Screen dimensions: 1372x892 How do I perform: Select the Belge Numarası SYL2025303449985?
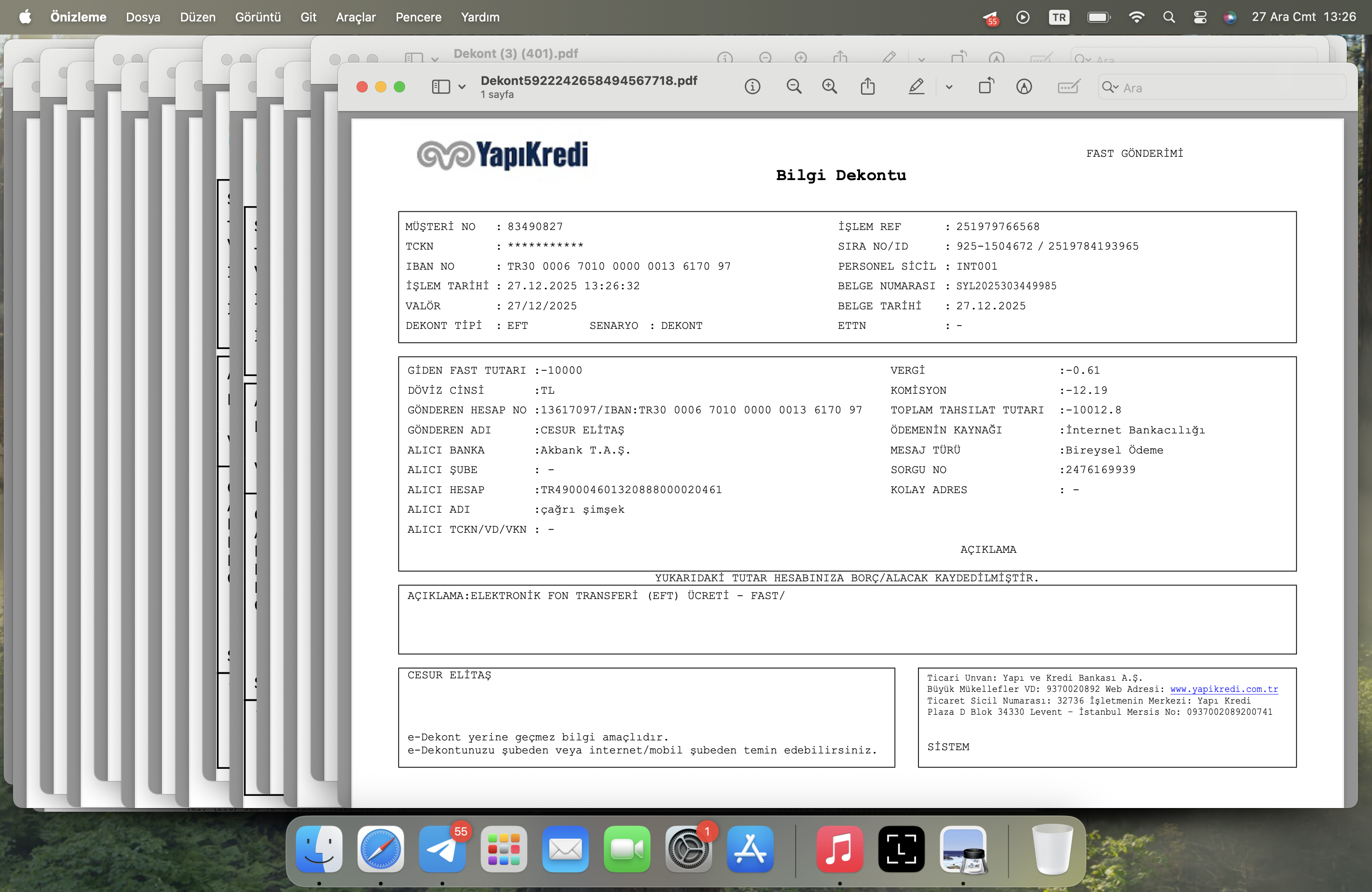pos(1006,286)
